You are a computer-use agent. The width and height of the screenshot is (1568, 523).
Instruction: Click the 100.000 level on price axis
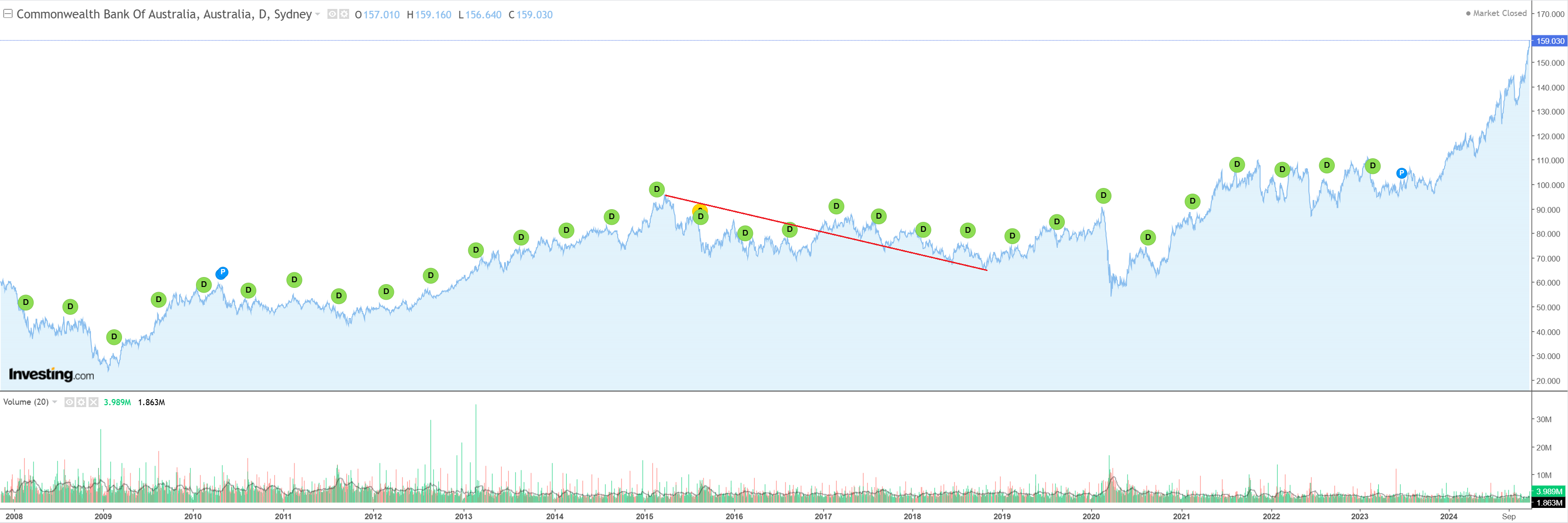[x=1550, y=185]
